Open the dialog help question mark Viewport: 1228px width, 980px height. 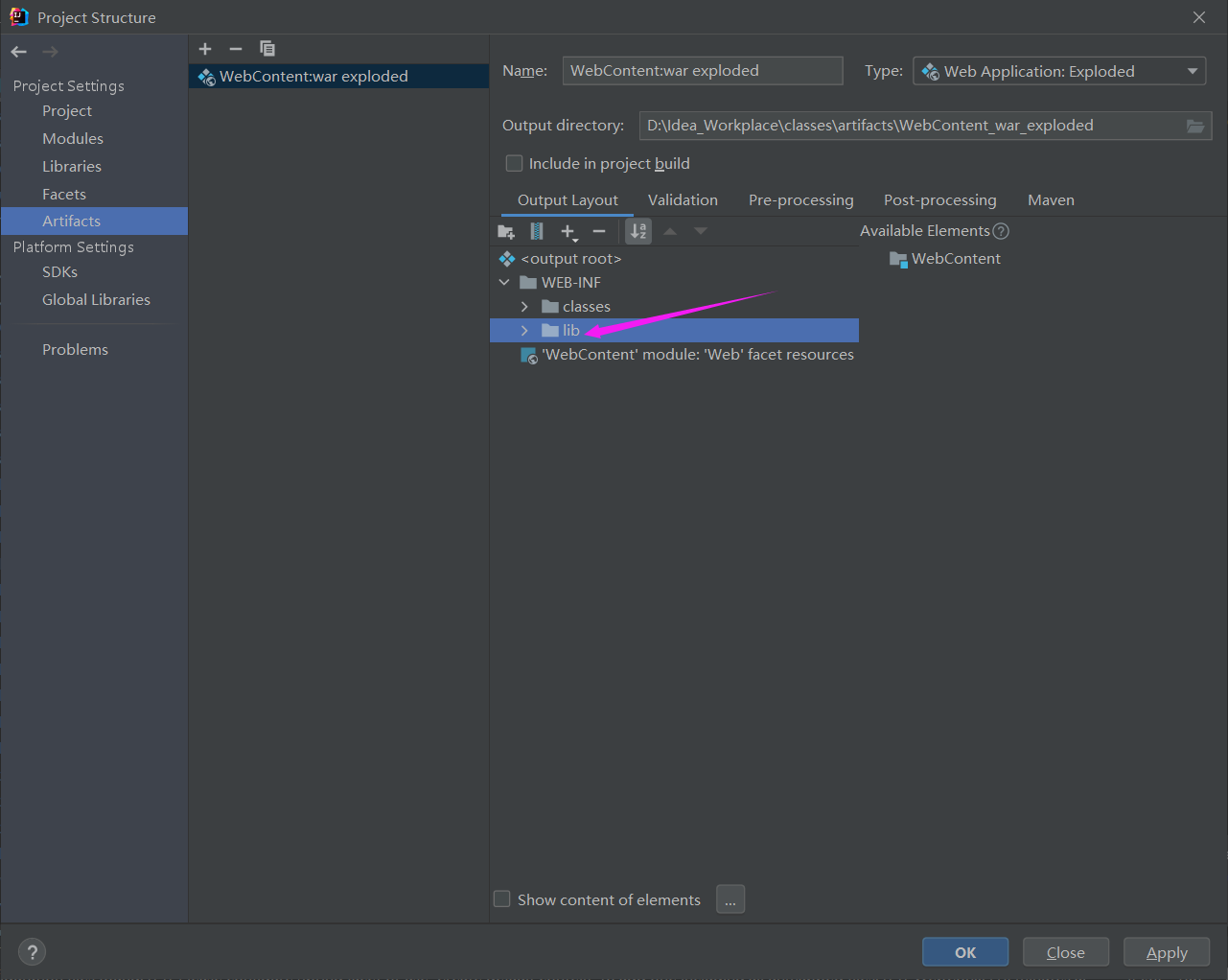tap(33, 952)
